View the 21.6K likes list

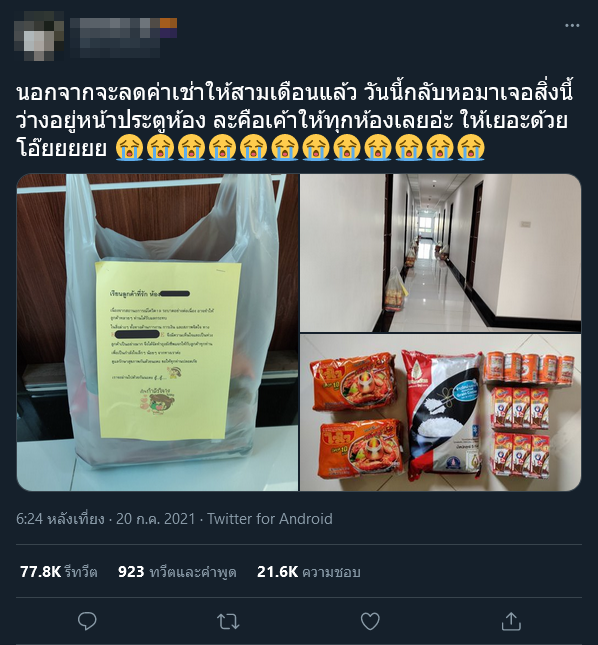[x=308, y=572]
